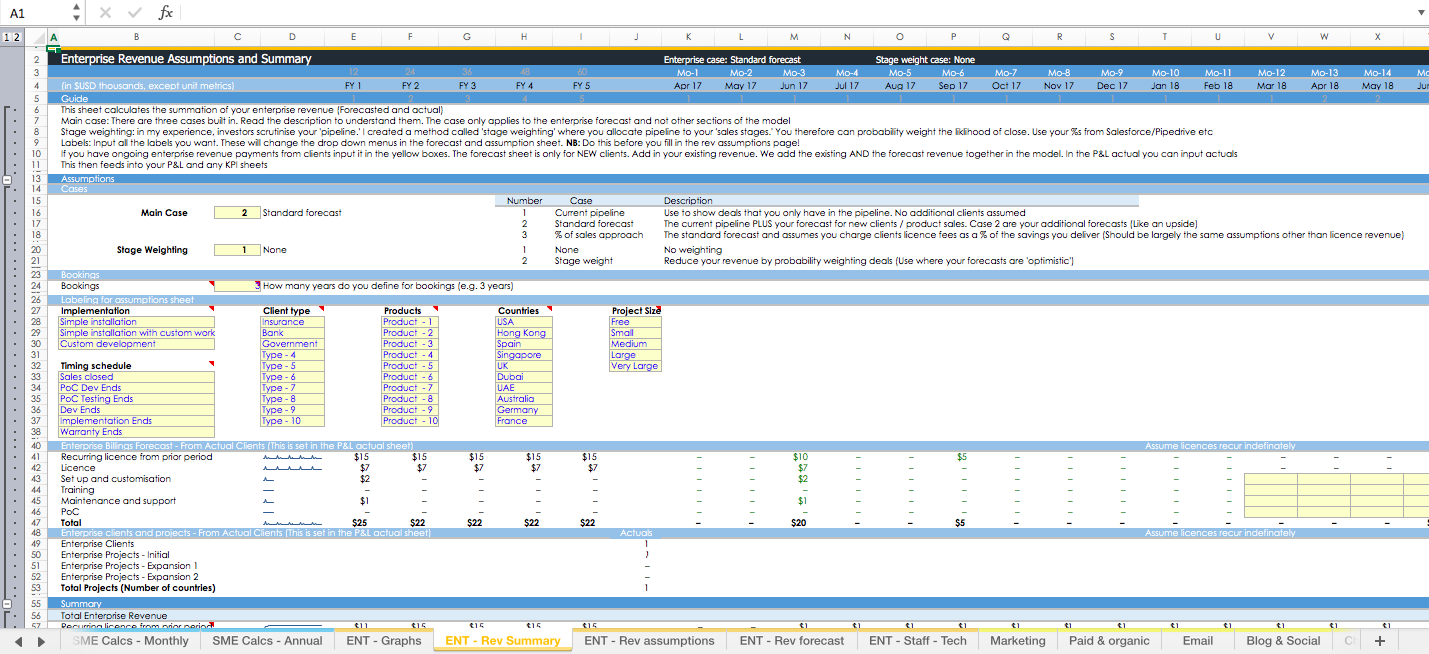
Task: Open the ENT - Rev forecast tab
Action: pos(792,641)
